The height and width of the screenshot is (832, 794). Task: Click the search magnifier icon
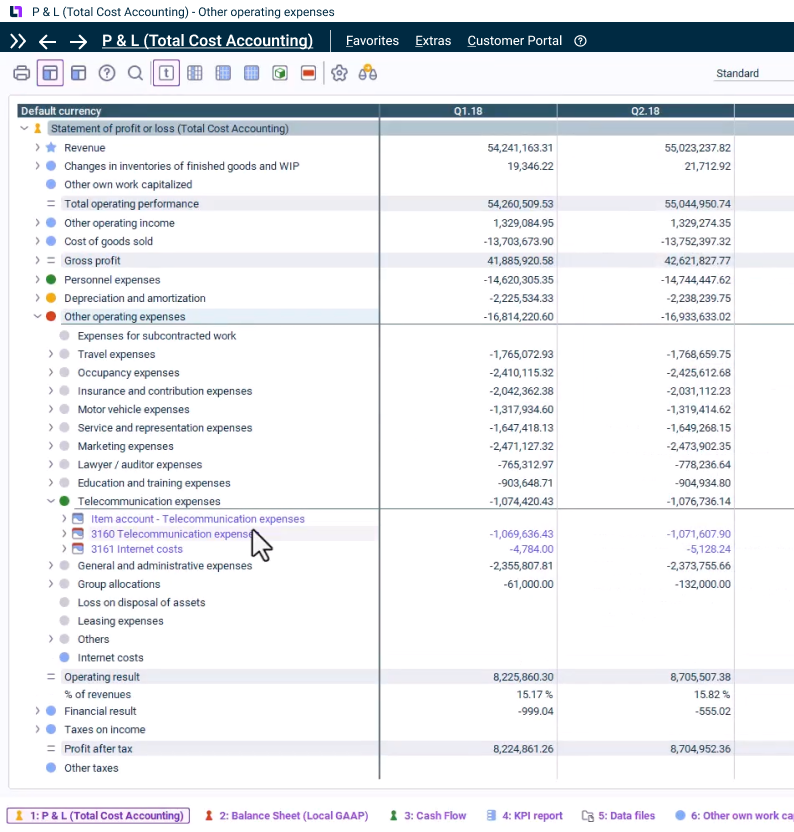coord(135,73)
